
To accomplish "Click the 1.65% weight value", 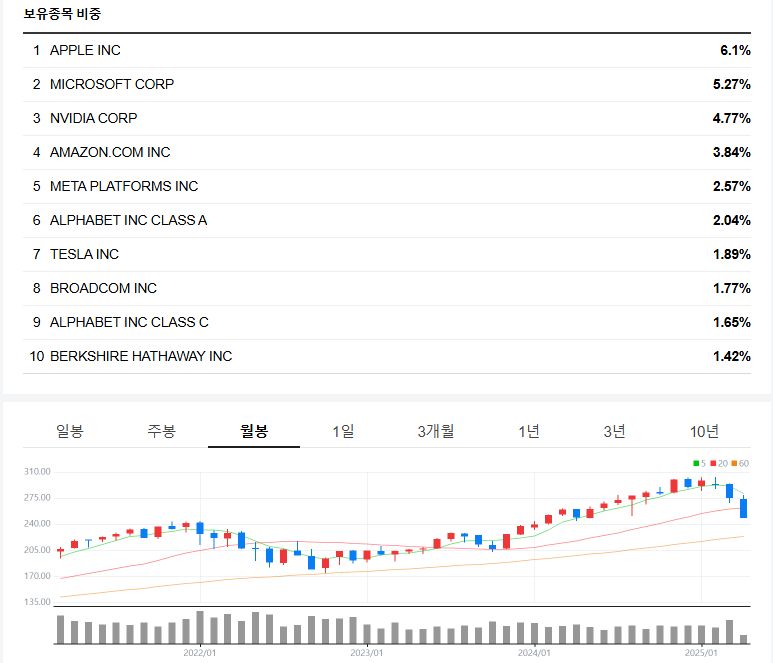I will click(732, 322).
